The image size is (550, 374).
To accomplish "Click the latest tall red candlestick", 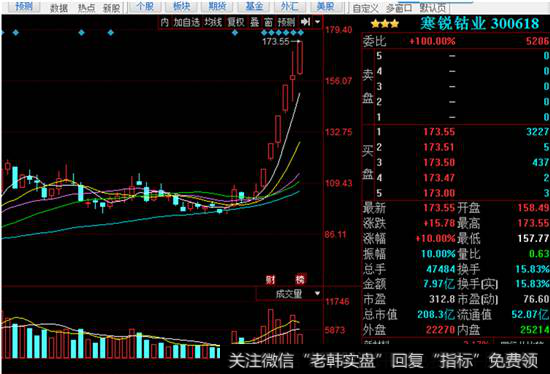I will point(300,58).
